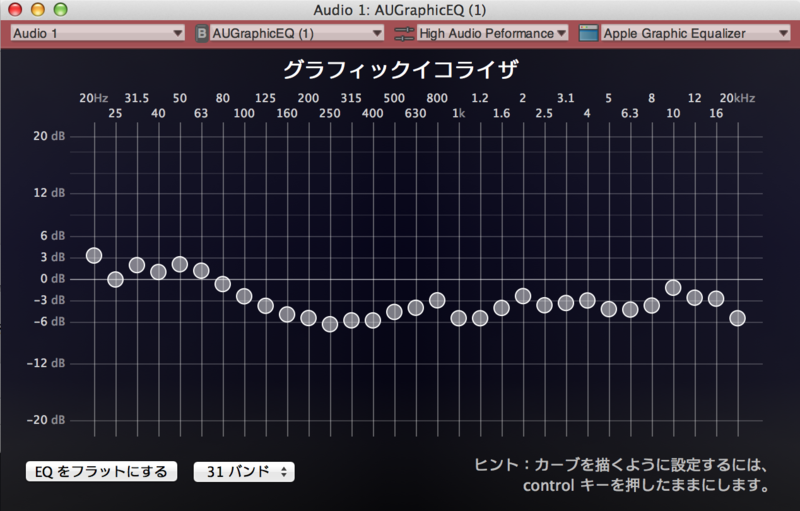Click the 16 kHz band slider knob

coord(716,299)
